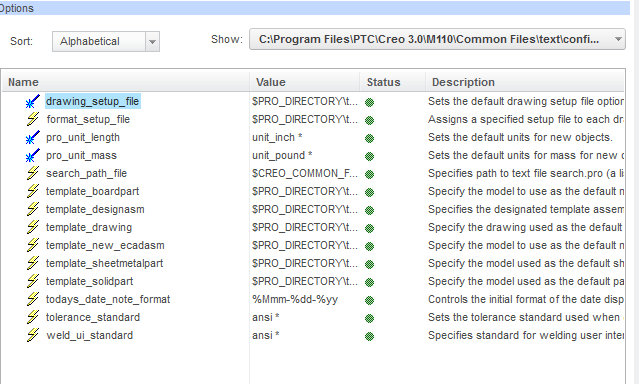Click description 'Sets the default units for new objects.'

tap(520, 137)
